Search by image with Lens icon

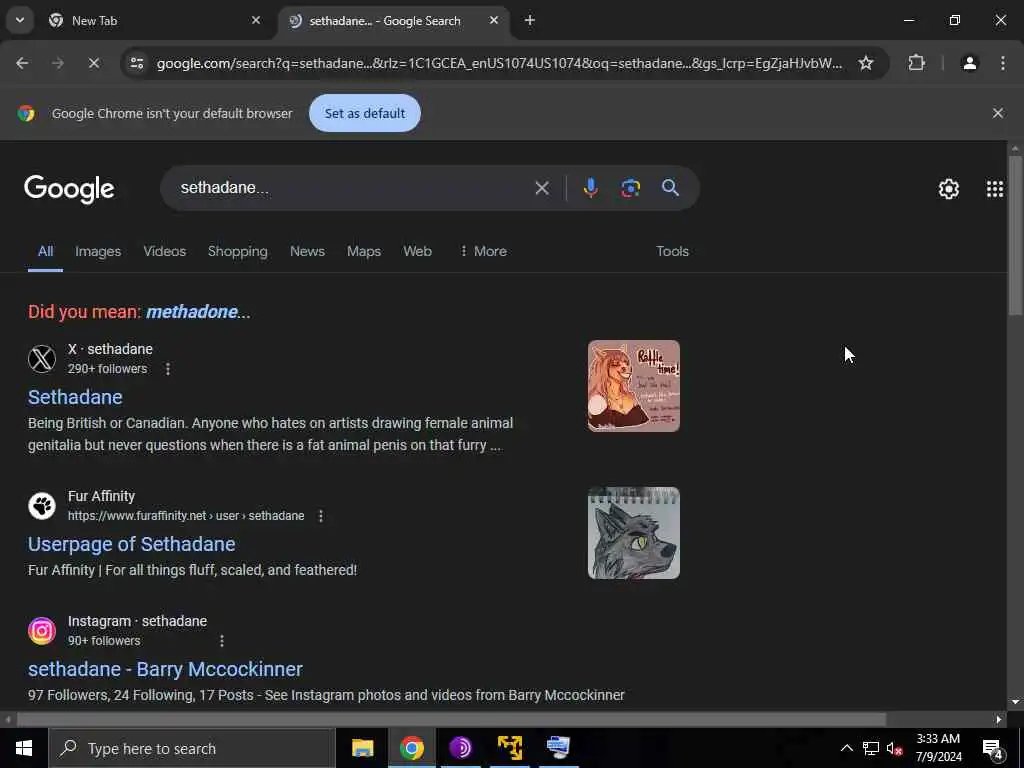click(x=630, y=188)
